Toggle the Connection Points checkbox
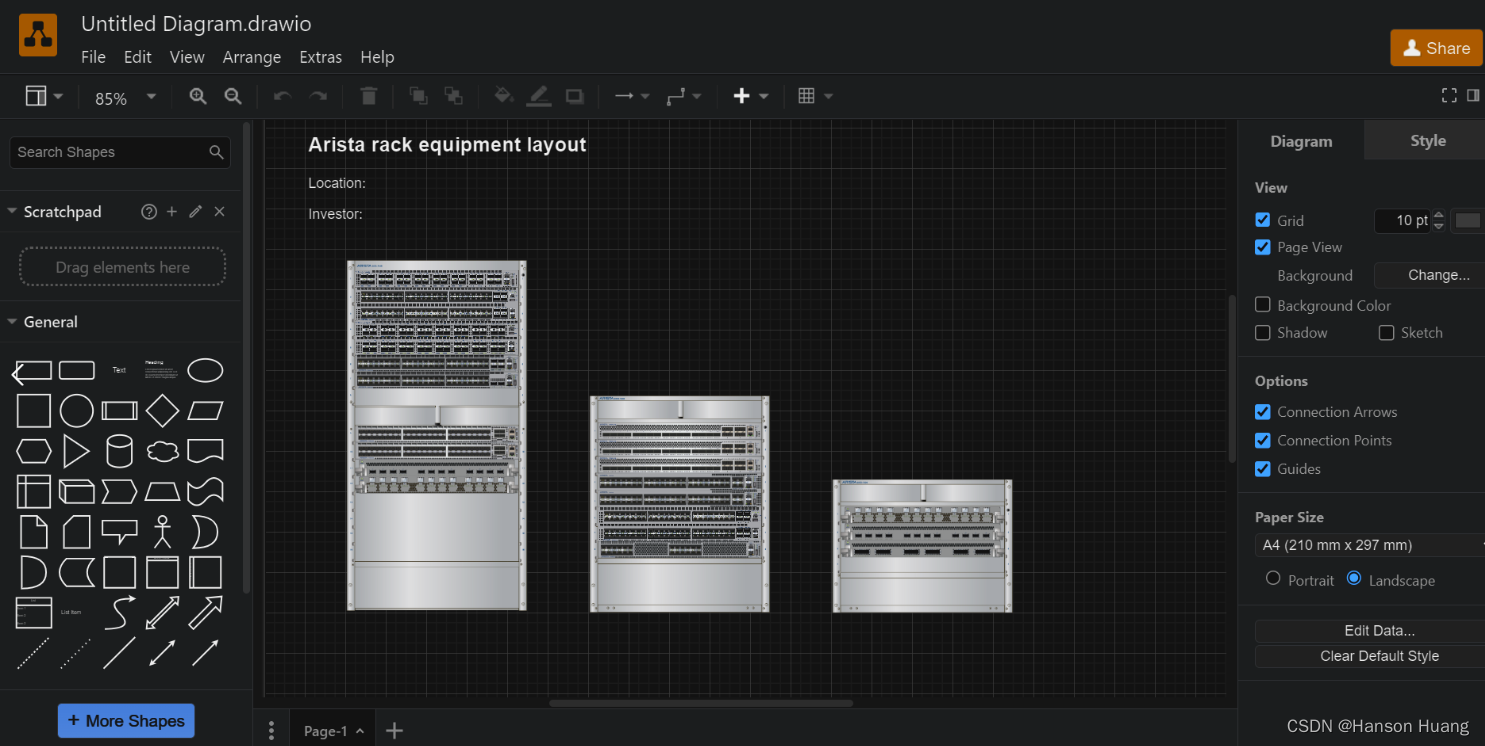 (x=1263, y=440)
